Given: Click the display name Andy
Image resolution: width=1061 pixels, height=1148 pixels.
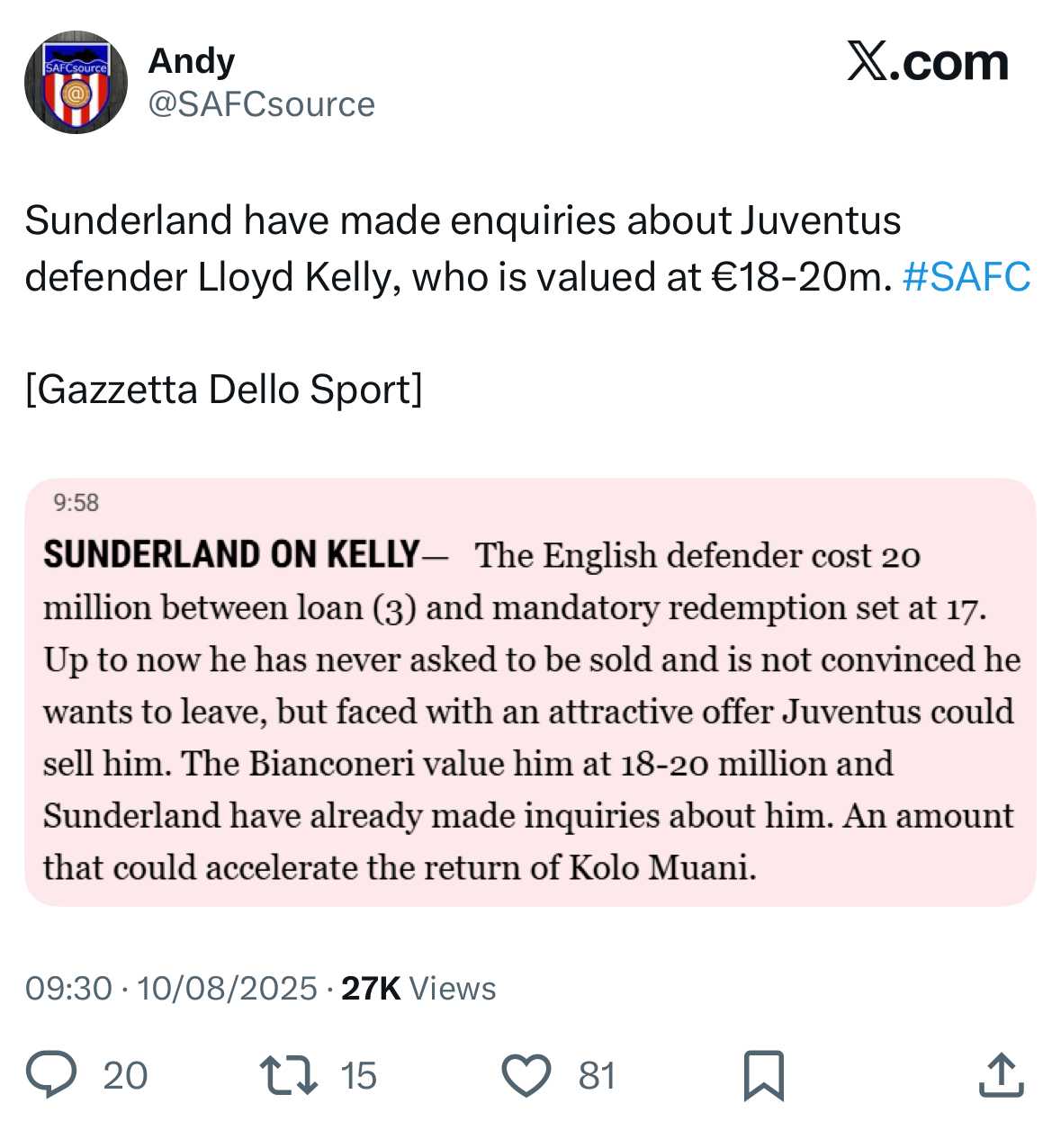Looking at the screenshot, I should tap(191, 61).
